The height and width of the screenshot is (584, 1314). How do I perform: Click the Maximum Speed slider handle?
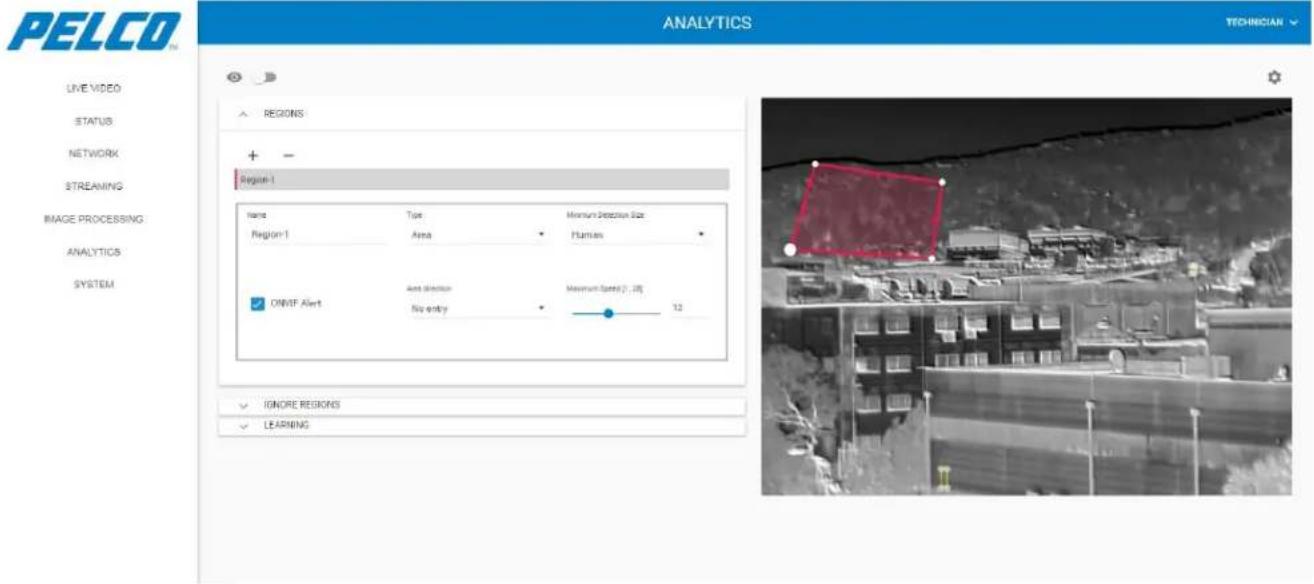[x=608, y=313]
